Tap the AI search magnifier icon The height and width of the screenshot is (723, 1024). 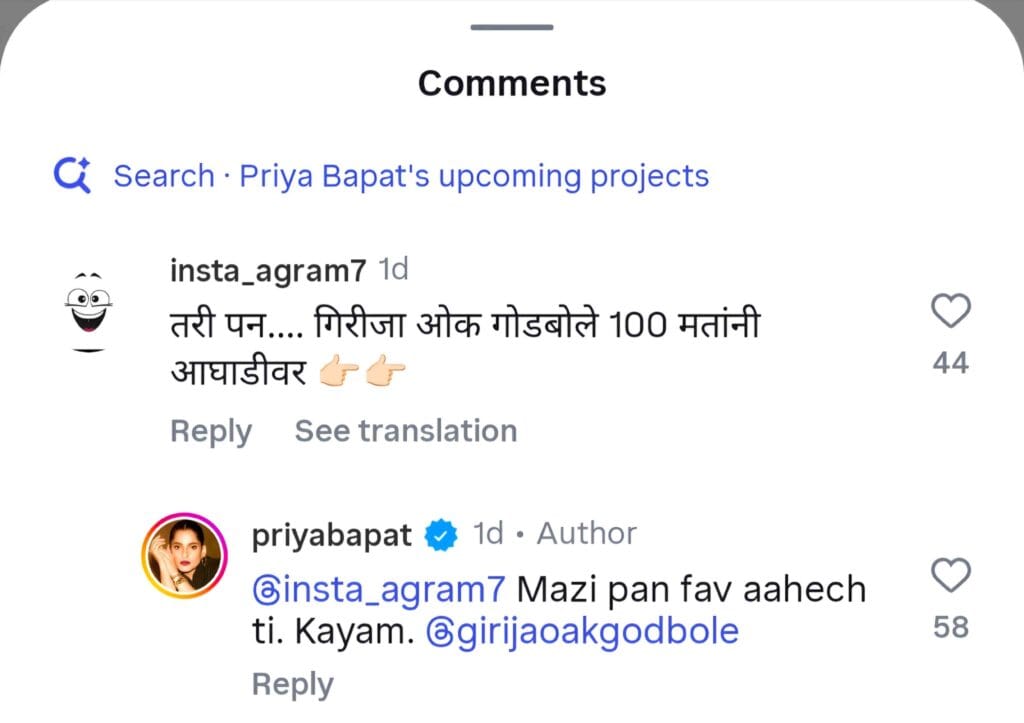72,176
